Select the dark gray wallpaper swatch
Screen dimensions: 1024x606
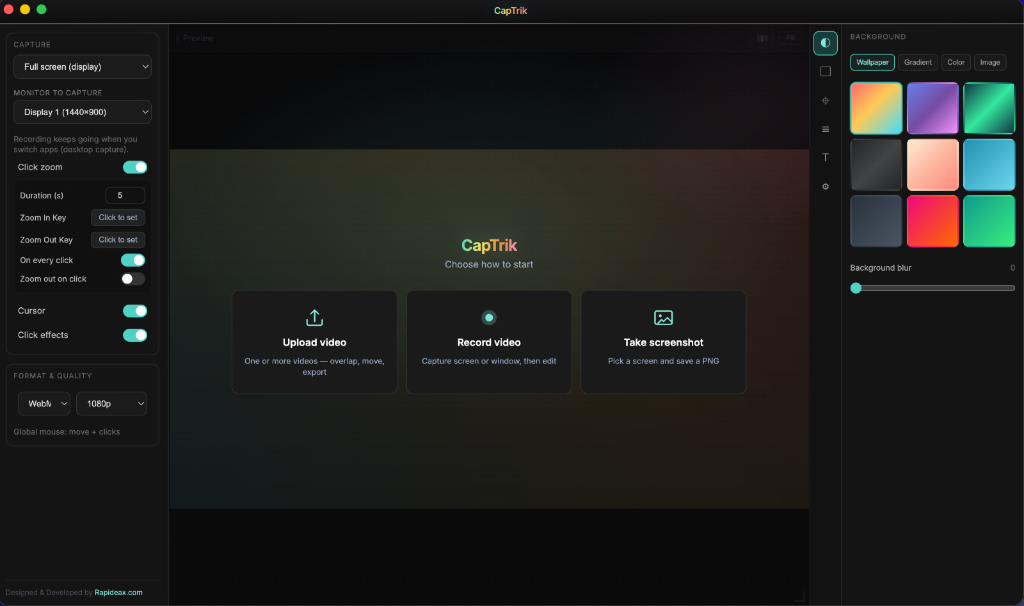coord(876,165)
